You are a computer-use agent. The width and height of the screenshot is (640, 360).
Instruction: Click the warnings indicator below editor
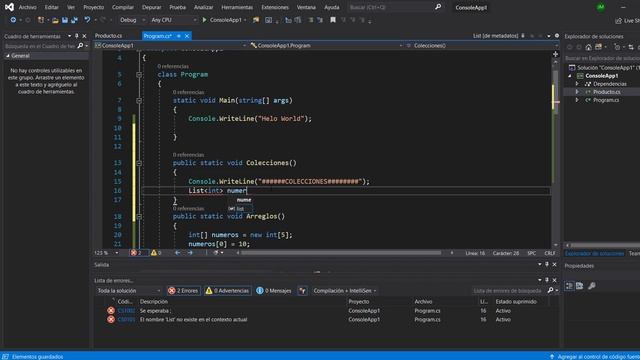tap(156, 253)
